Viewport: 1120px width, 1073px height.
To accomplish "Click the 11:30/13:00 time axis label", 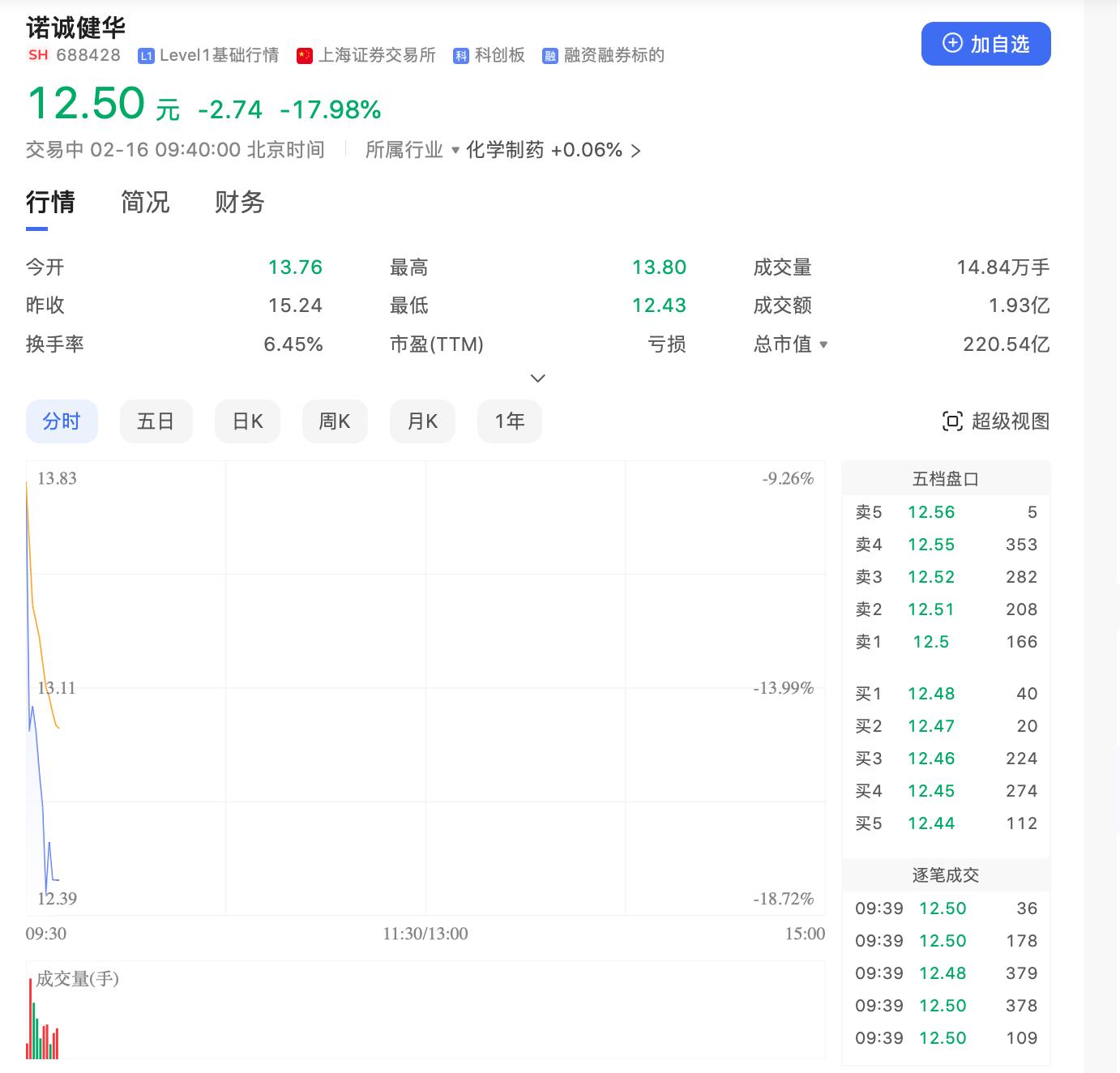I will [x=425, y=934].
